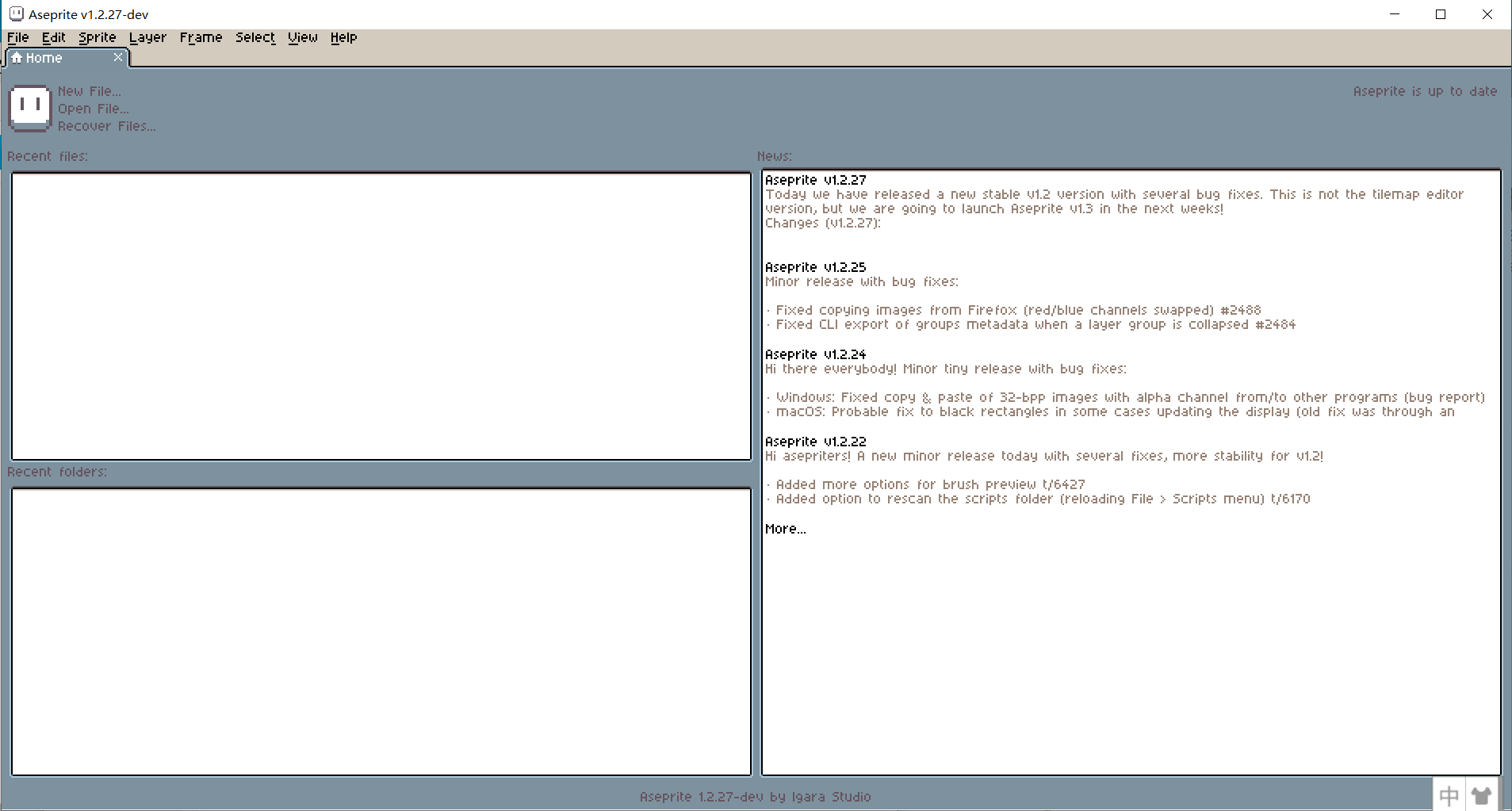Open the Select menu
1512x811 pixels.
click(x=255, y=37)
